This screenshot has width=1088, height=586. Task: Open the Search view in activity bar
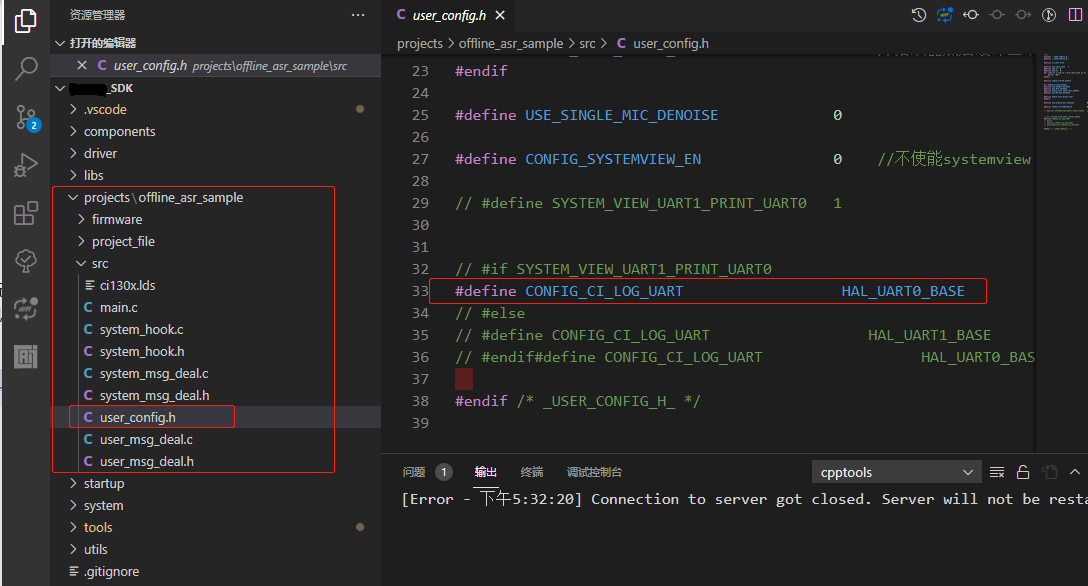[x=26, y=69]
